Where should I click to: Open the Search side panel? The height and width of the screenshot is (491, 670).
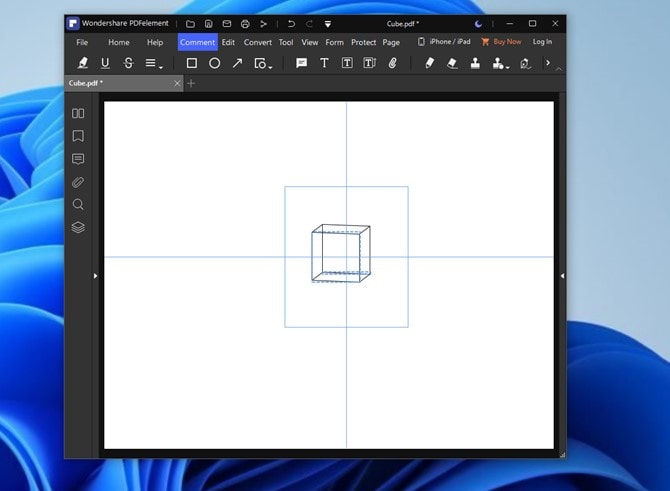[x=78, y=204]
